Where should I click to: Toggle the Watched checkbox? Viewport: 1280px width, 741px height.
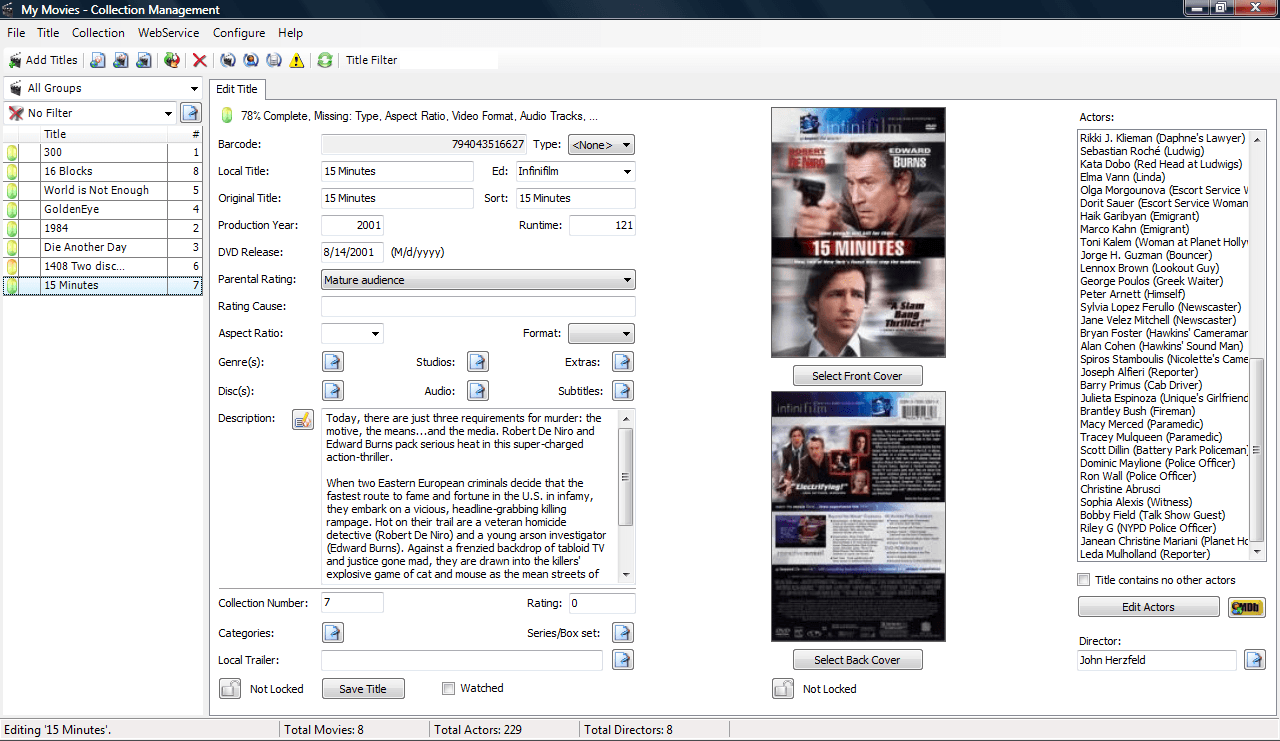point(449,688)
